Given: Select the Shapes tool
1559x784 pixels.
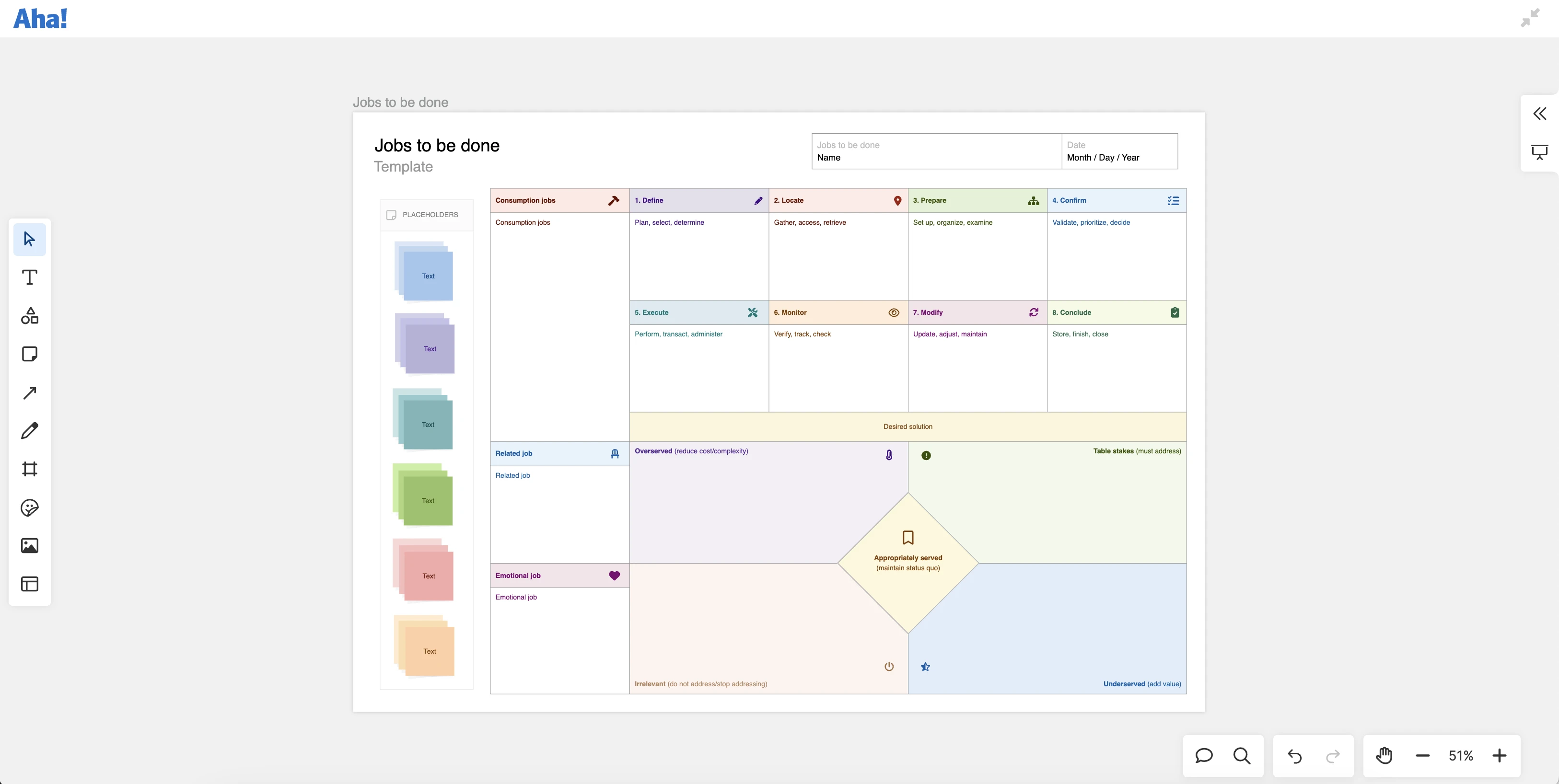Looking at the screenshot, I should tap(29, 316).
